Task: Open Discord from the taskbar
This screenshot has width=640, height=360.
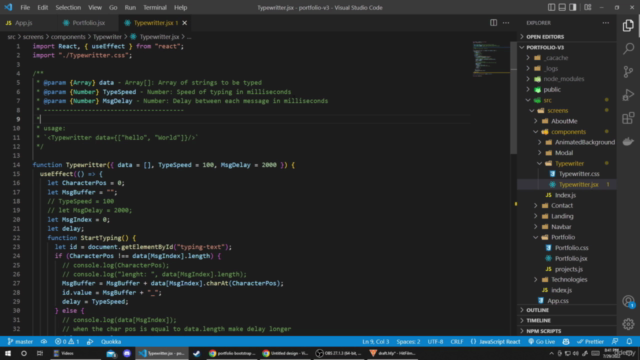Action: 127,353
